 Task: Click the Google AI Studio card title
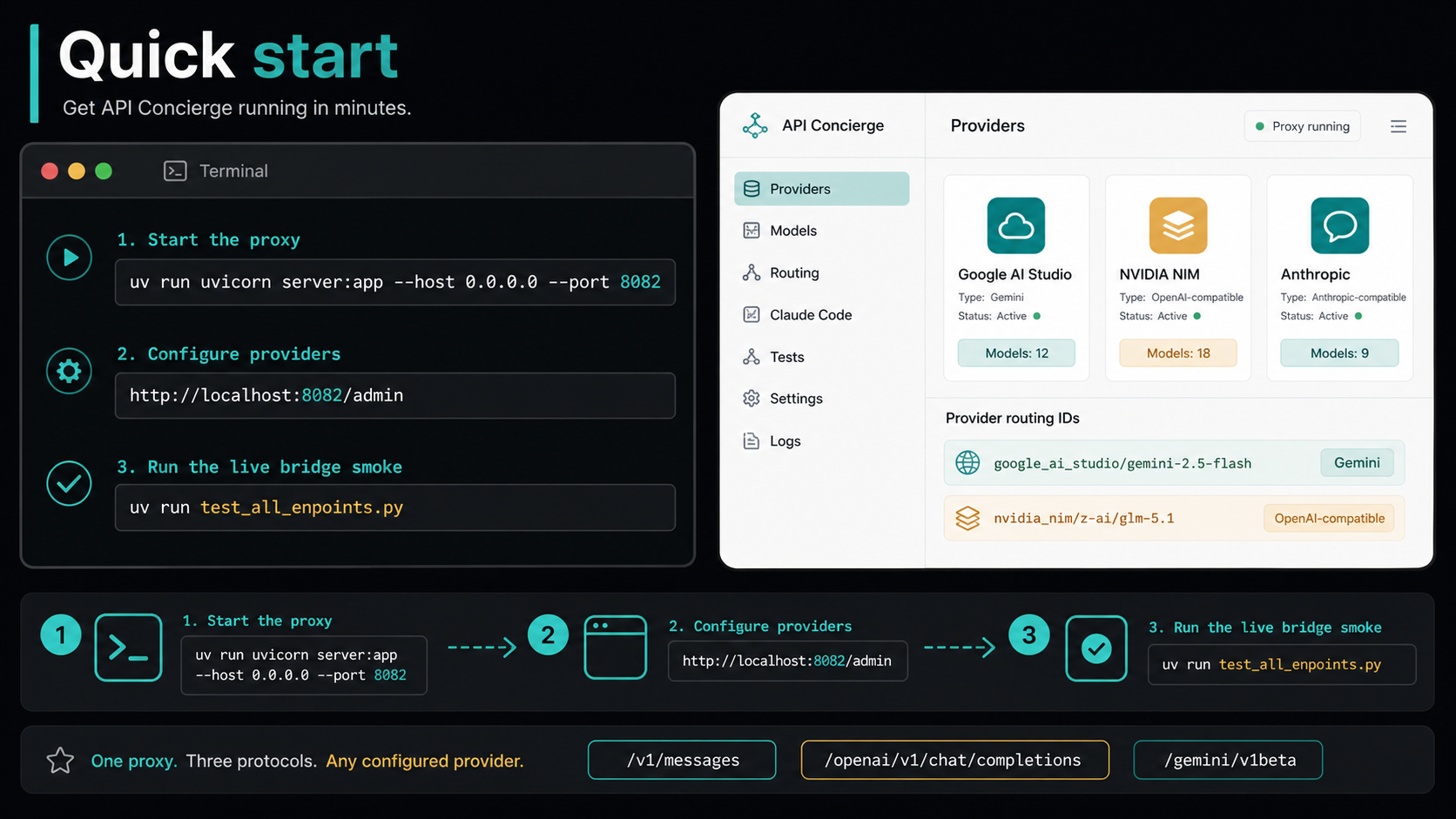pyautogui.click(x=1014, y=274)
